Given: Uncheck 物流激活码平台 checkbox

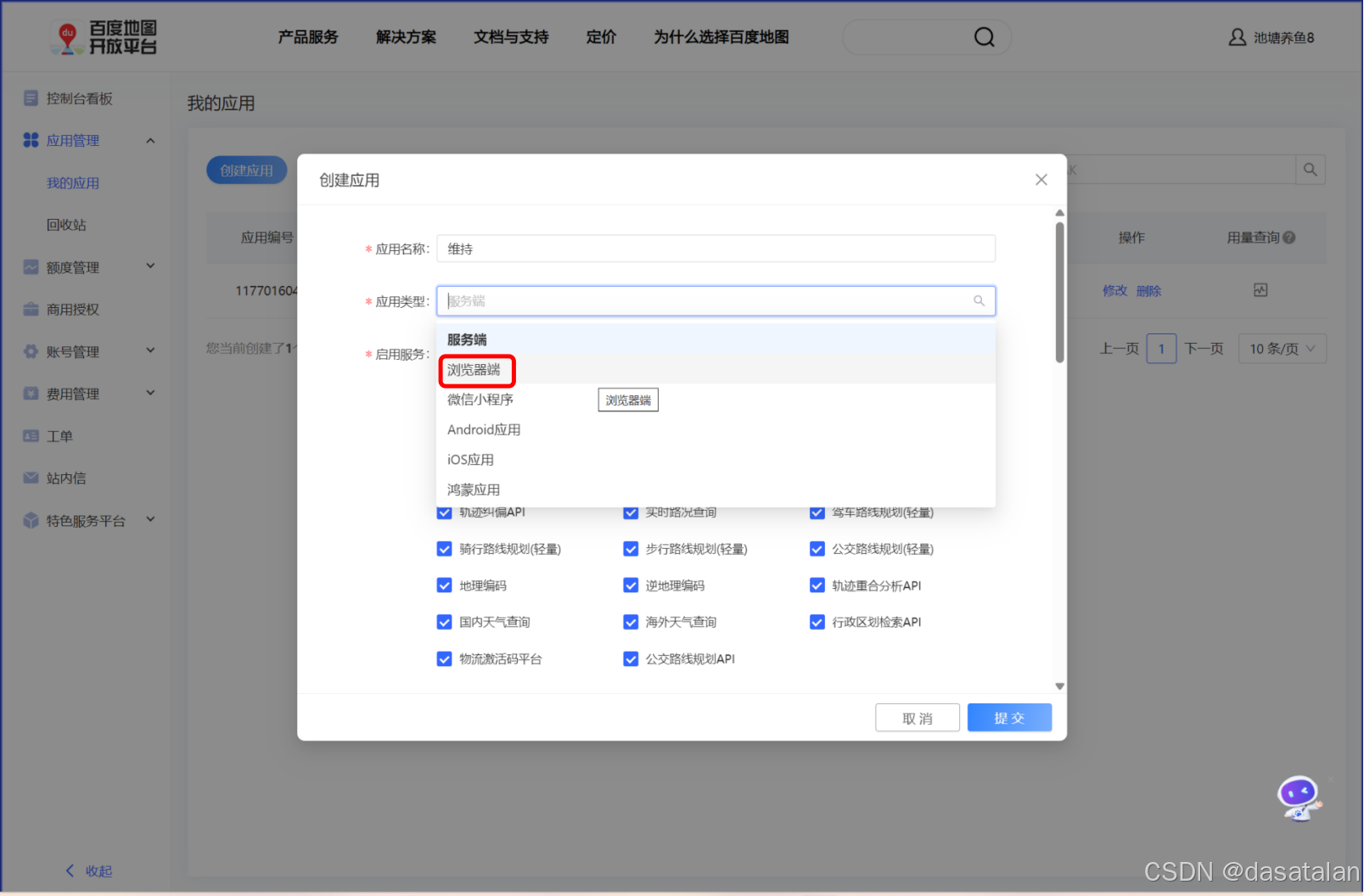Looking at the screenshot, I should [x=444, y=658].
